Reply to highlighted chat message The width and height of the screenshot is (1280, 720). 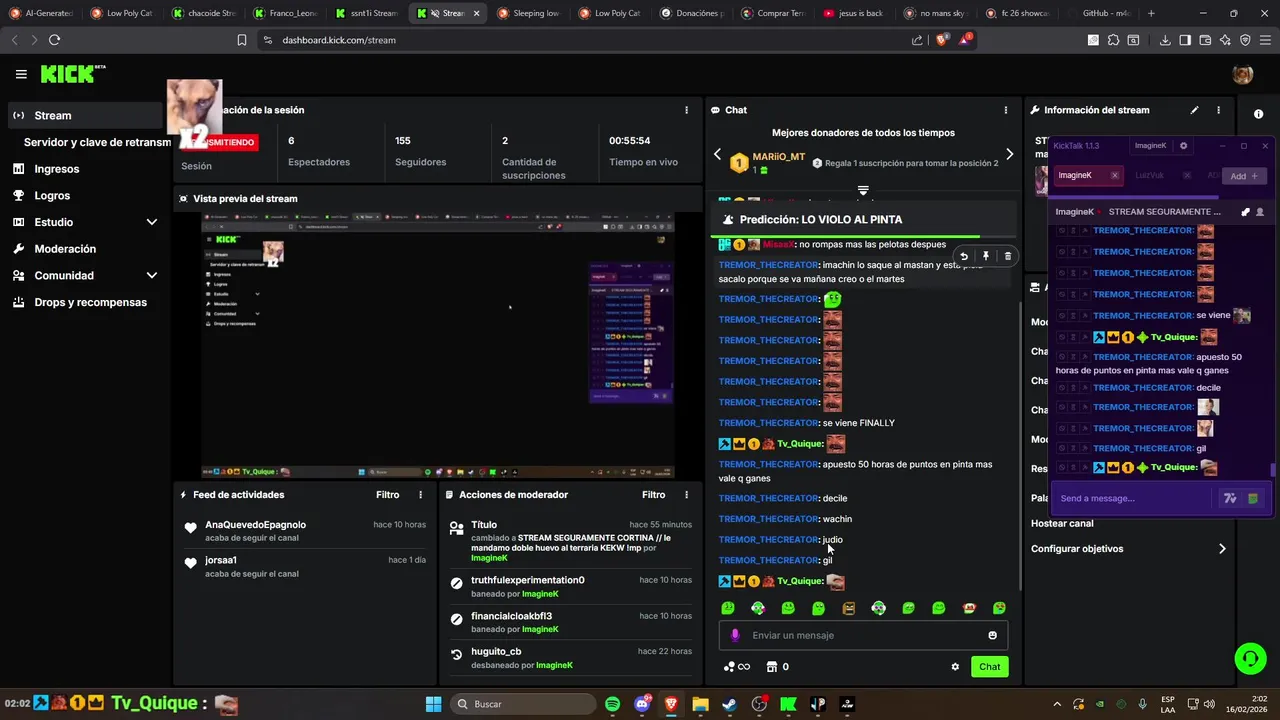(964, 256)
